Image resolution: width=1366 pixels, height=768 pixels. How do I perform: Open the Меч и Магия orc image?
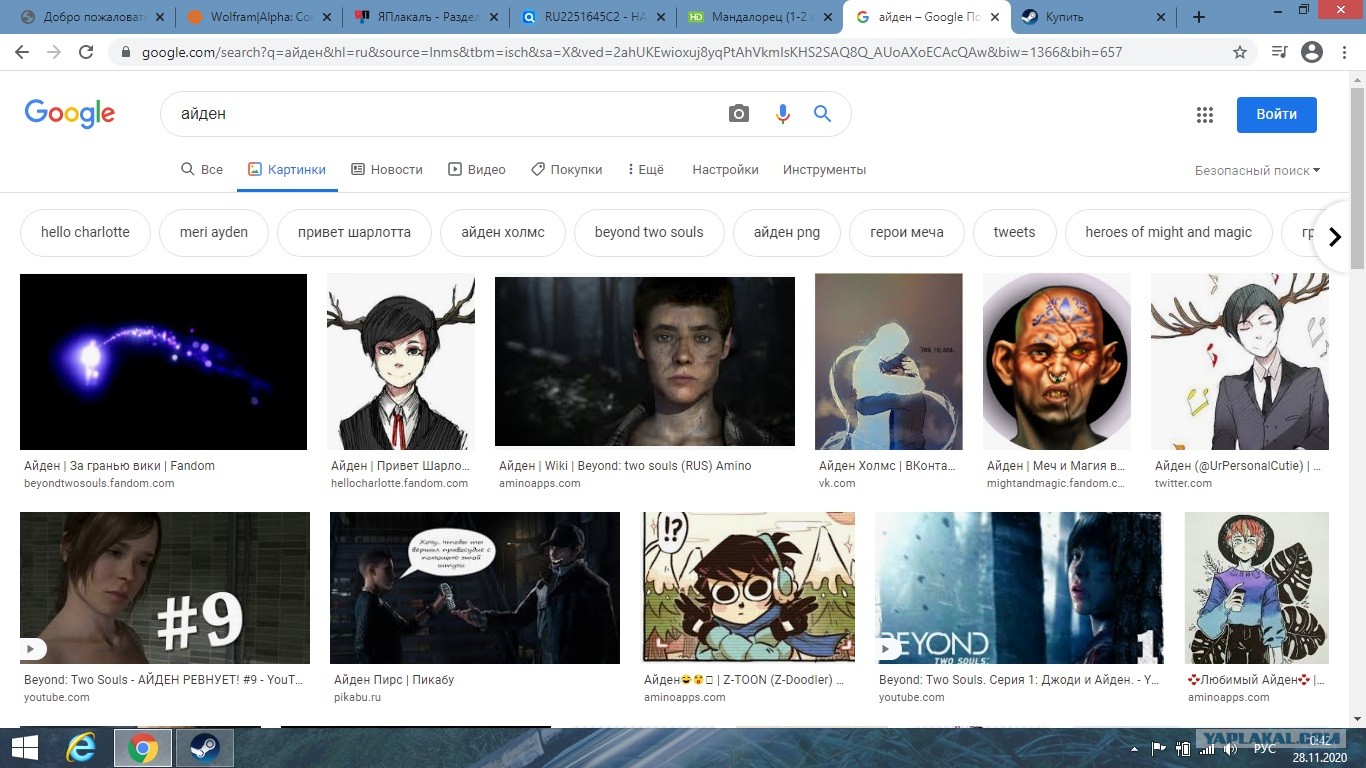click(x=1057, y=362)
